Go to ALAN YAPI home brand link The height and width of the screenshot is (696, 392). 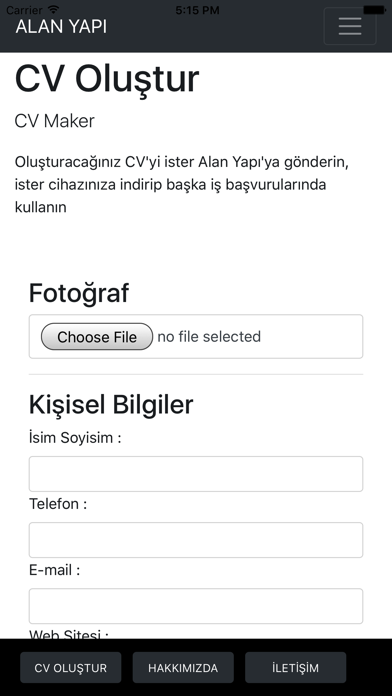tap(61, 27)
